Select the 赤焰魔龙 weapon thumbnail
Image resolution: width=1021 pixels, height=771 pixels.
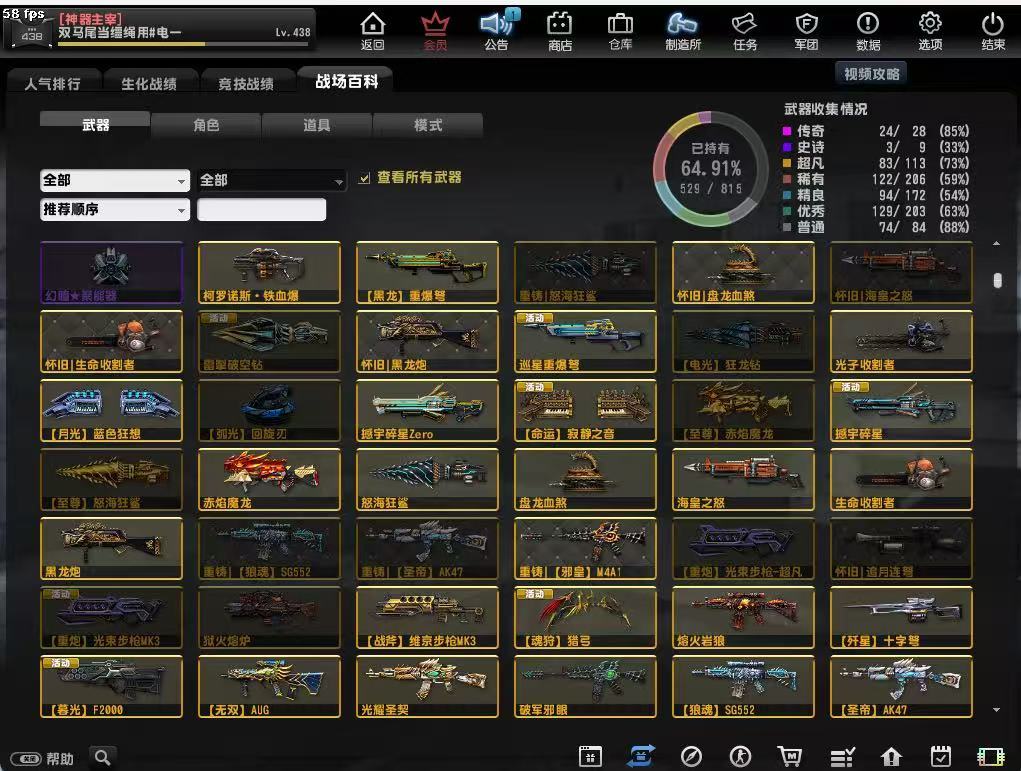[x=269, y=480]
